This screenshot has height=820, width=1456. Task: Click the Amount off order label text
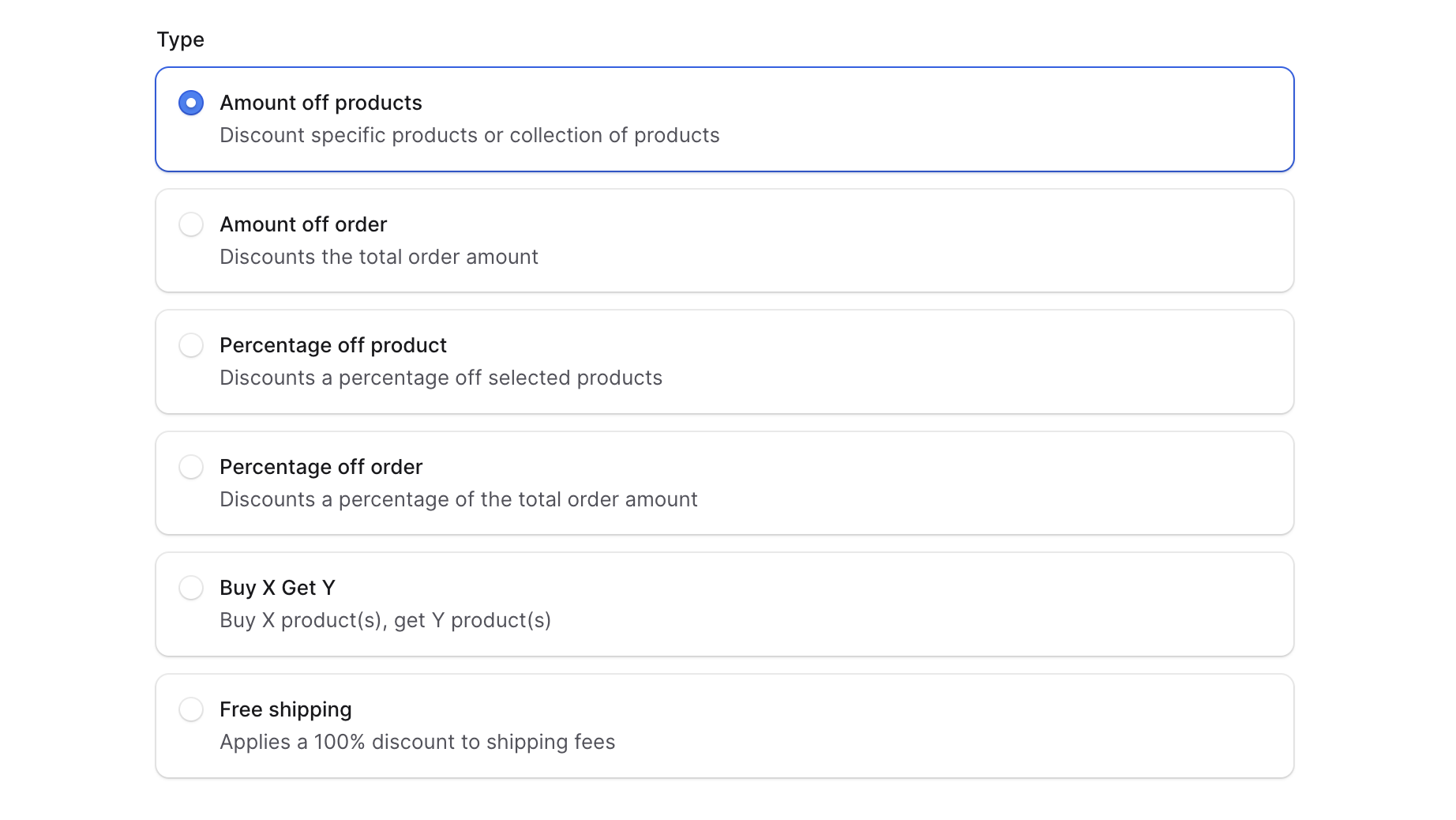click(303, 224)
